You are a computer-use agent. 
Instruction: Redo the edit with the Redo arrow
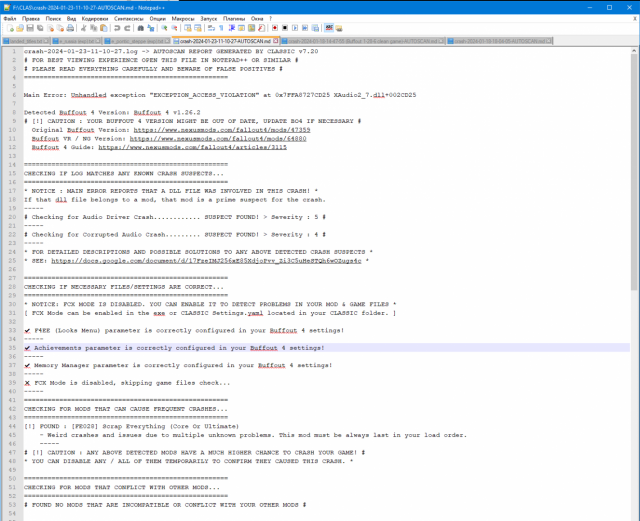click(127, 28)
